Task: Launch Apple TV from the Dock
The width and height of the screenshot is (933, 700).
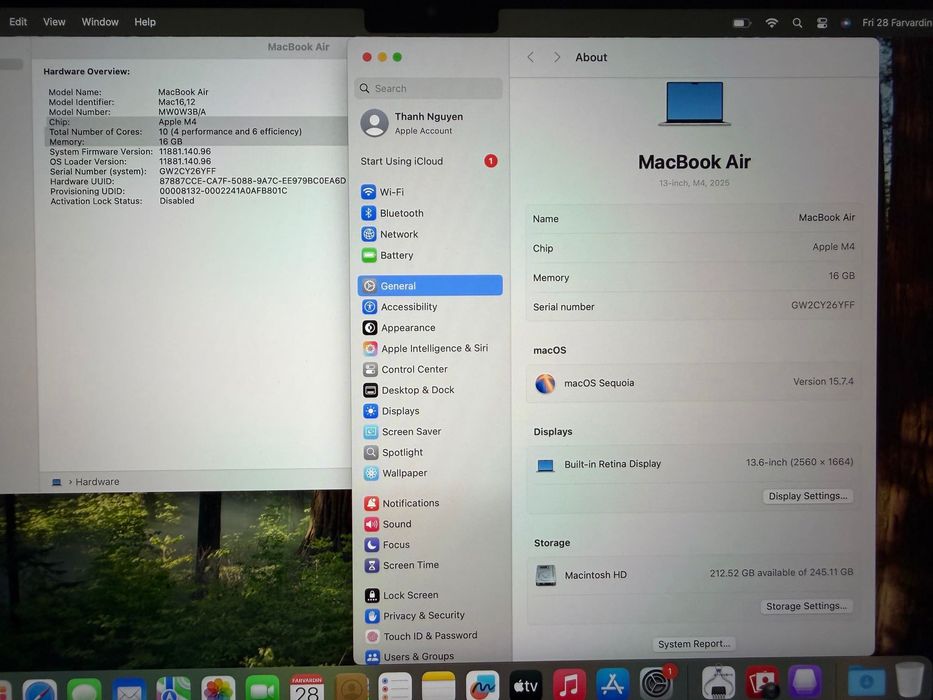Action: [x=525, y=685]
